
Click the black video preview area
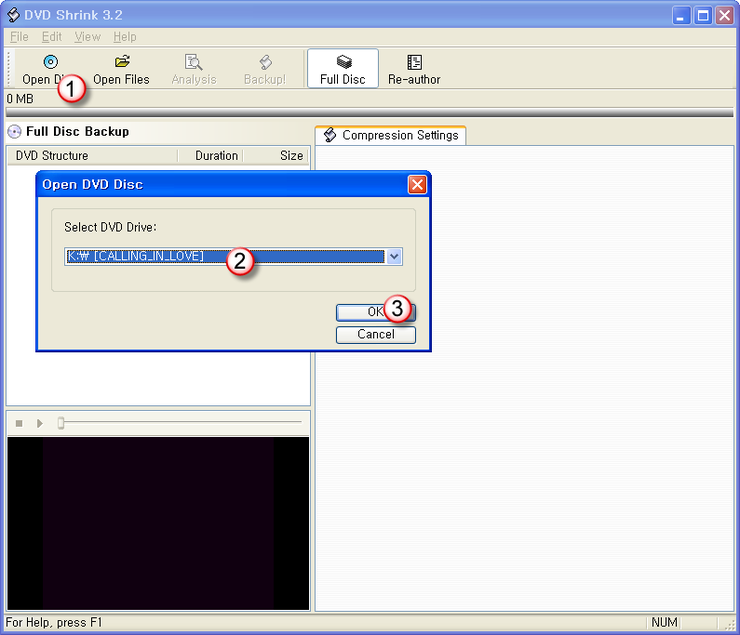(x=158, y=523)
